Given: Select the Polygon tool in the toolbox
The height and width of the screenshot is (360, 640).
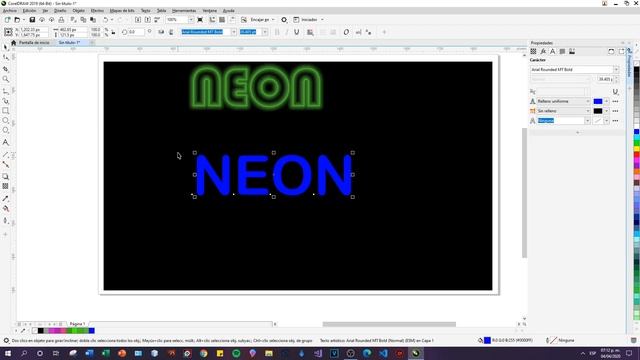Looking at the screenshot, I should [6, 130].
